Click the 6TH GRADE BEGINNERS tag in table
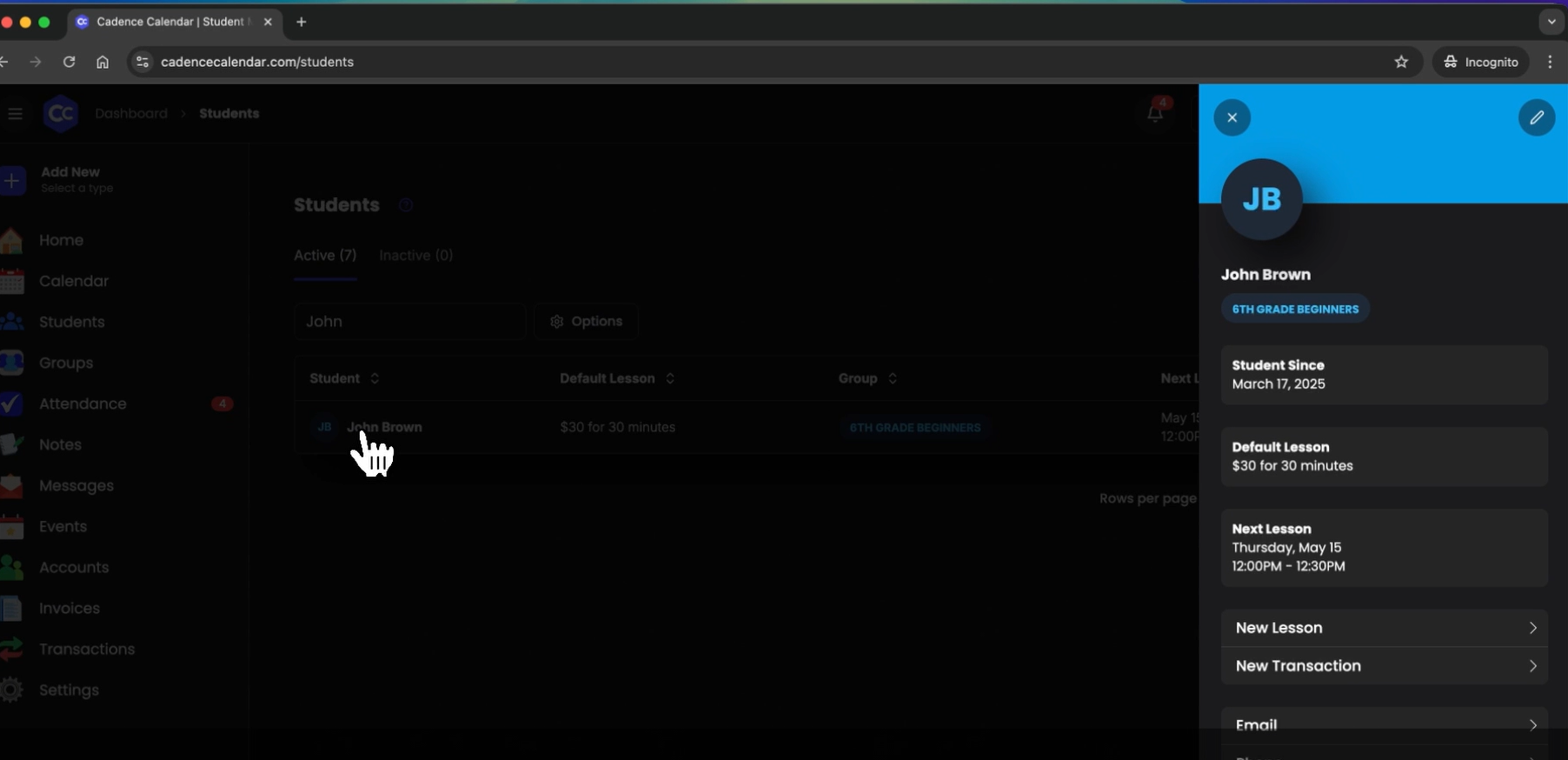The image size is (1568, 760). pyautogui.click(x=914, y=428)
